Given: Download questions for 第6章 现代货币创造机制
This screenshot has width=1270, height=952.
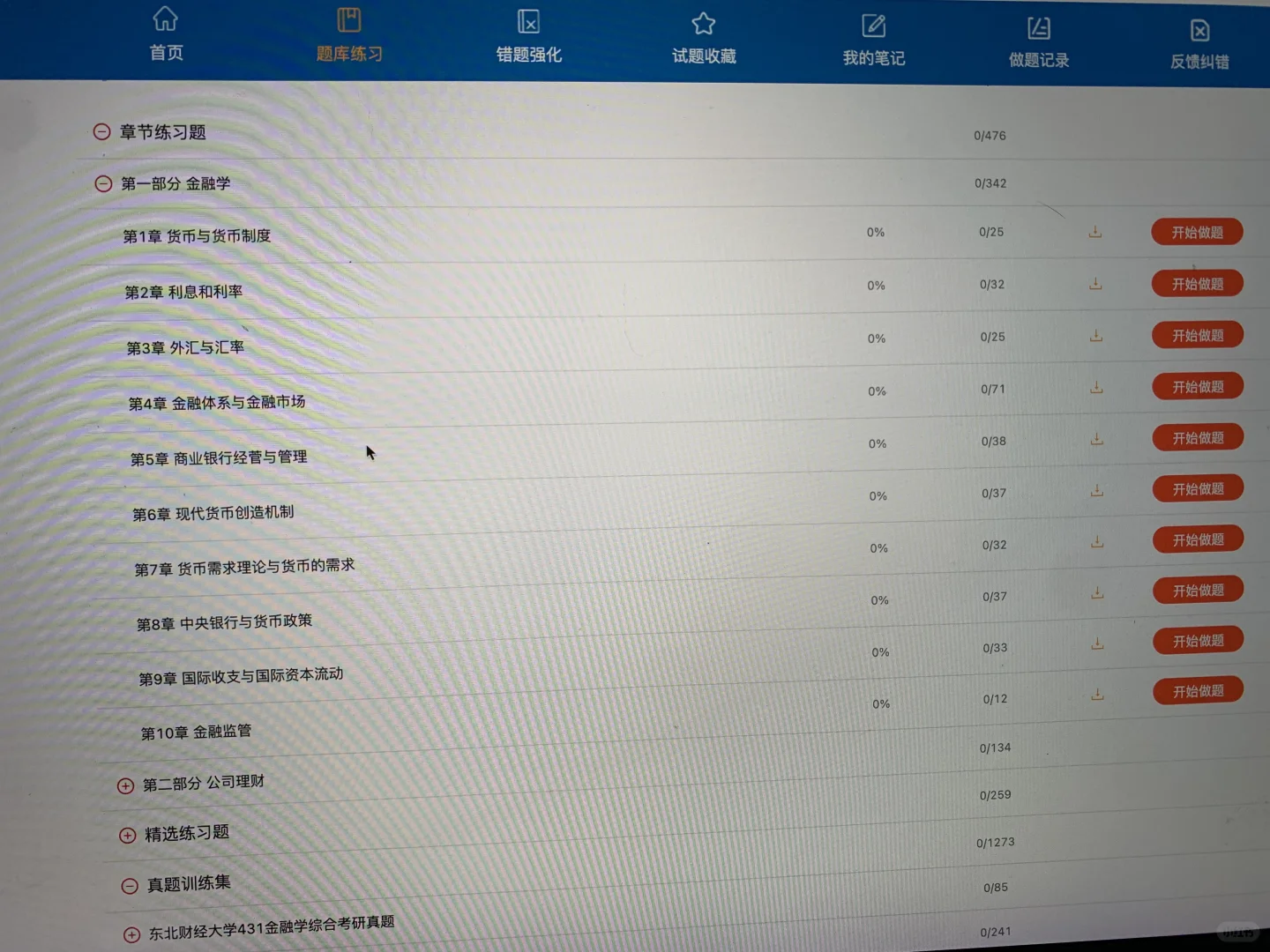Looking at the screenshot, I should (x=1096, y=489).
